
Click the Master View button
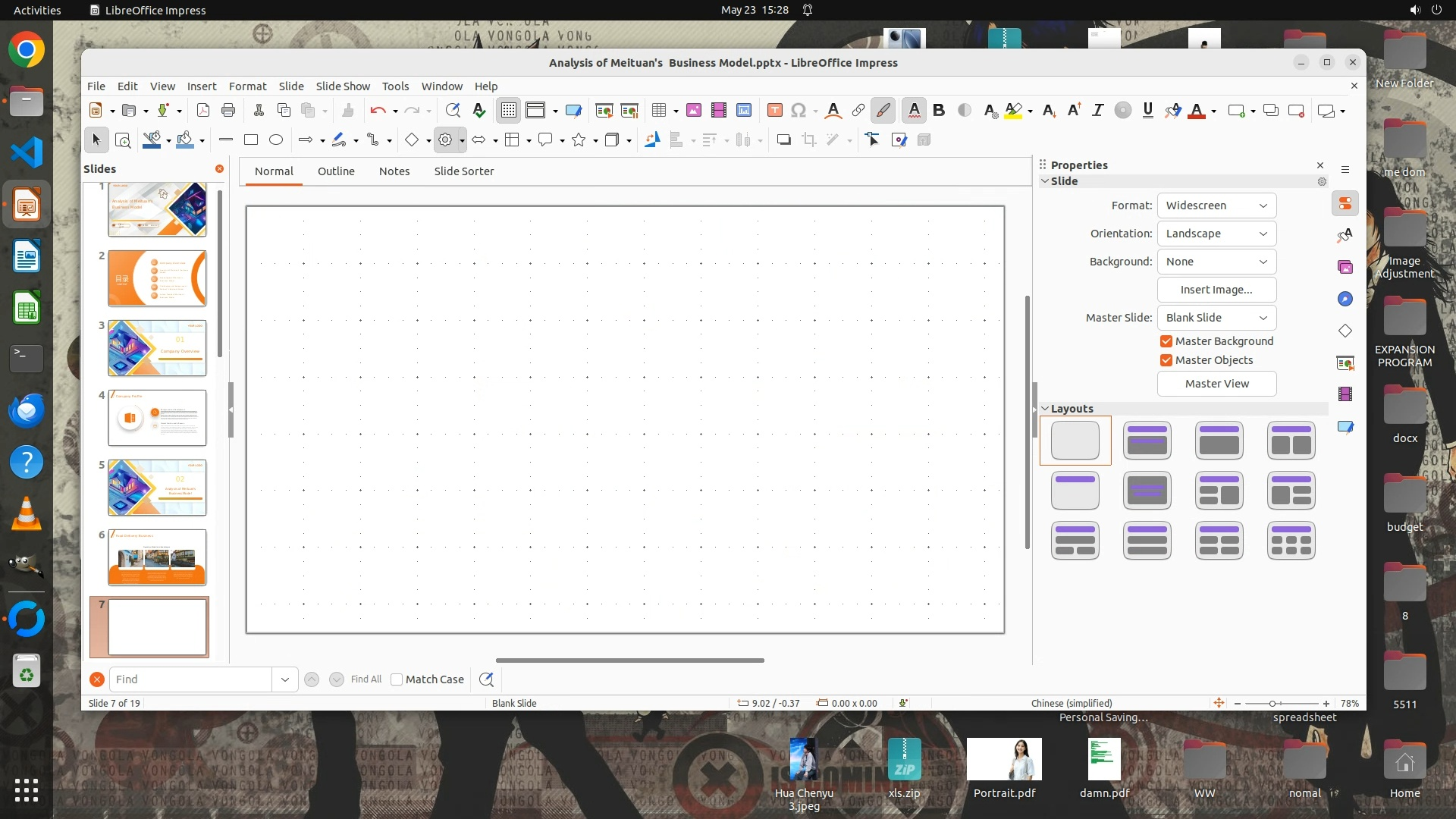pyautogui.click(x=1216, y=384)
